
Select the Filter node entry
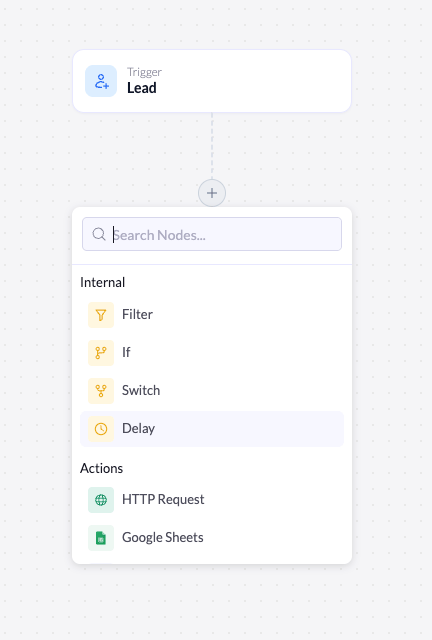(212, 315)
